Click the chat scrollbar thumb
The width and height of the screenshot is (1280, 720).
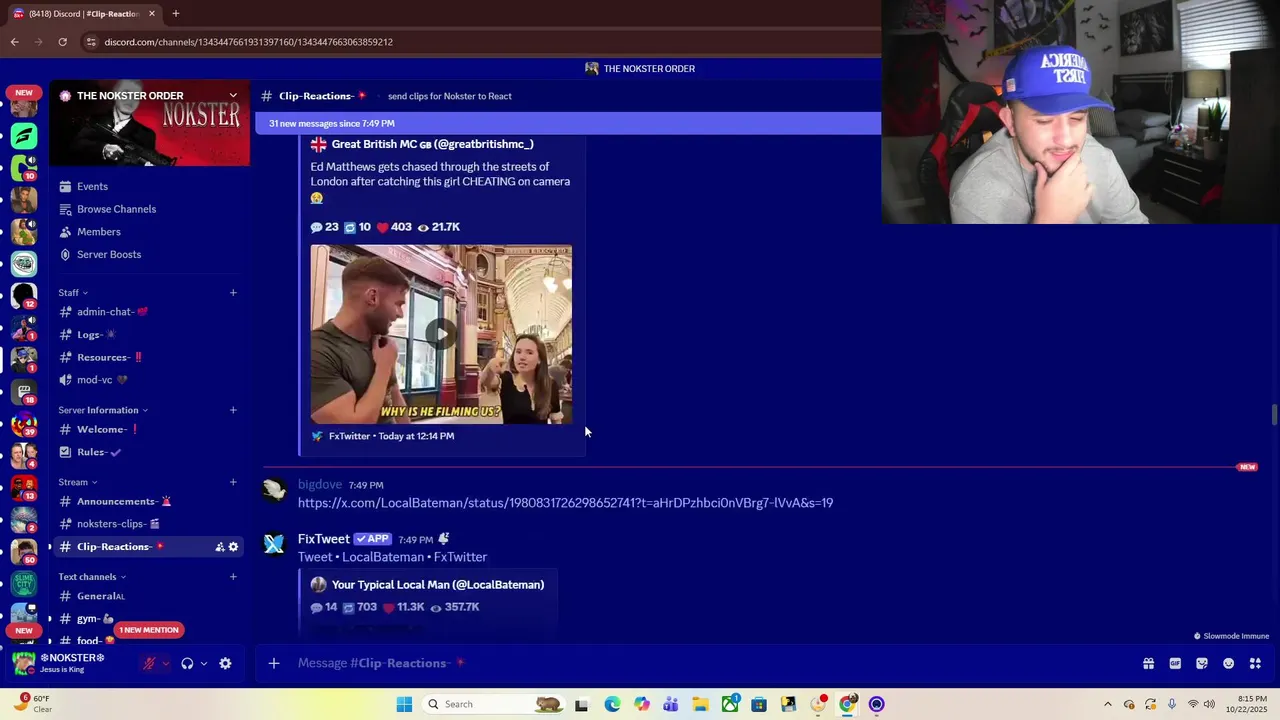(x=1274, y=414)
